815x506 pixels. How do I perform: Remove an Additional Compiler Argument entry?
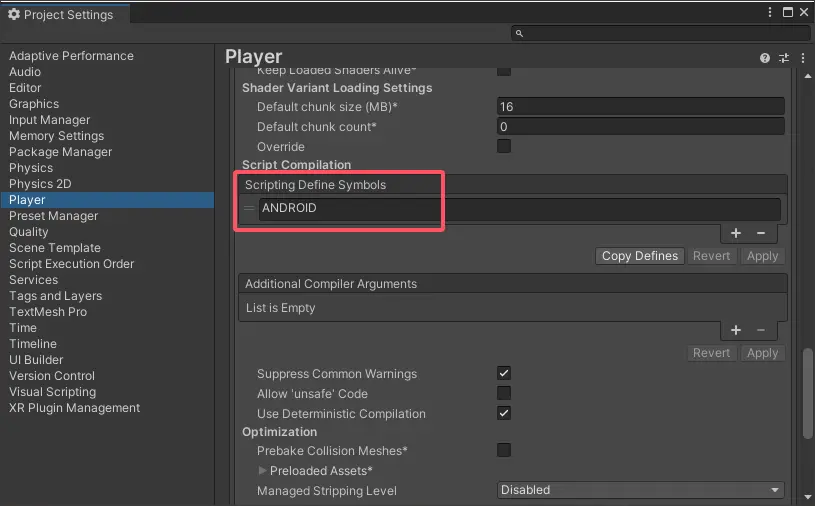coord(761,330)
